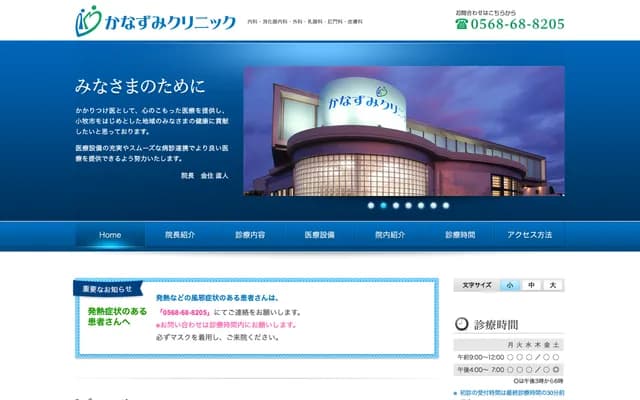The width and height of the screenshot is (640, 400).
Task: Select the second highlighted slideshow dot
Action: coord(383,206)
